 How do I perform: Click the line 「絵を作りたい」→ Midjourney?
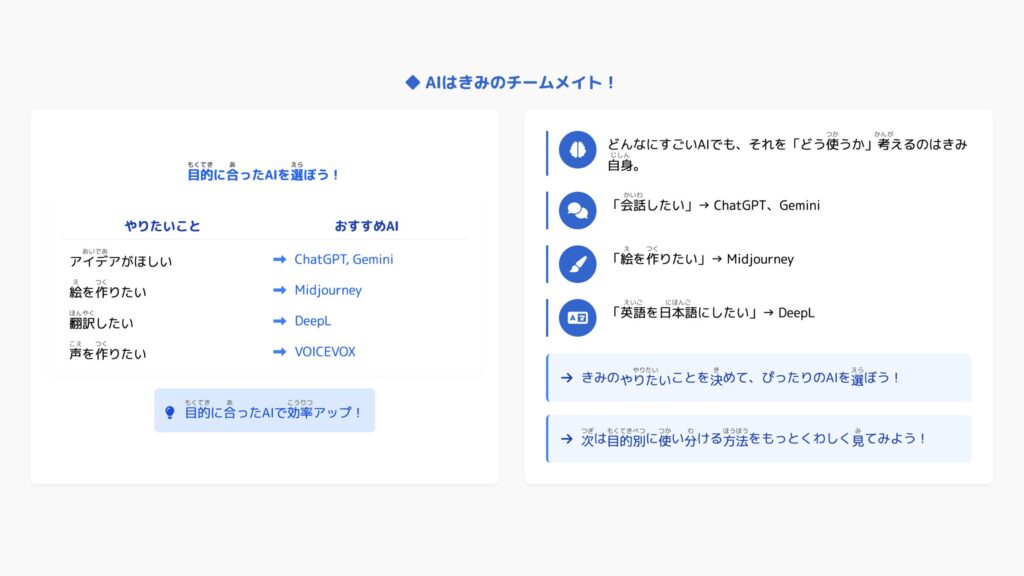click(701, 257)
